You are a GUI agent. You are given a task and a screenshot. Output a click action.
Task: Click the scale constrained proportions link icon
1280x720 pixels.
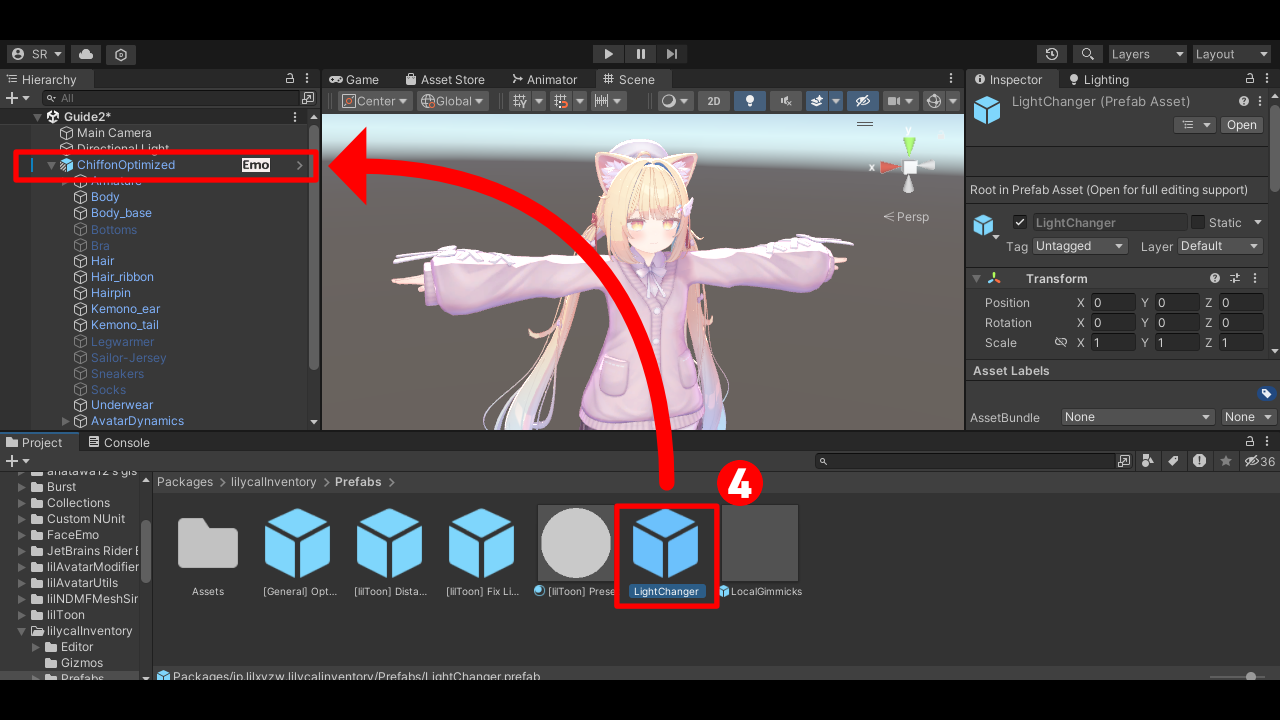1061,343
